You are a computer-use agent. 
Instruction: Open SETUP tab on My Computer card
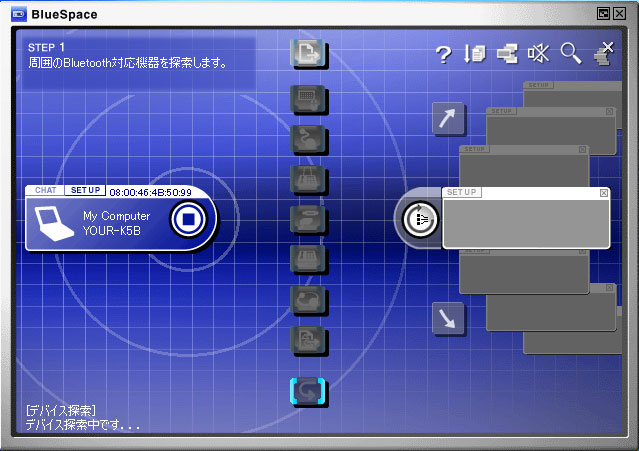[x=85, y=190]
